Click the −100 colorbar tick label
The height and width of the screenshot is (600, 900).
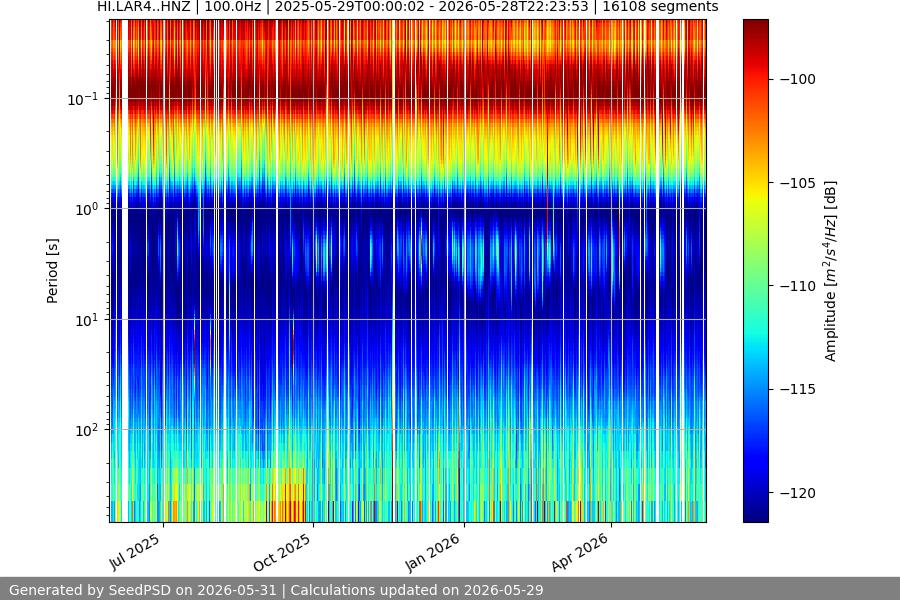tap(798, 79)
